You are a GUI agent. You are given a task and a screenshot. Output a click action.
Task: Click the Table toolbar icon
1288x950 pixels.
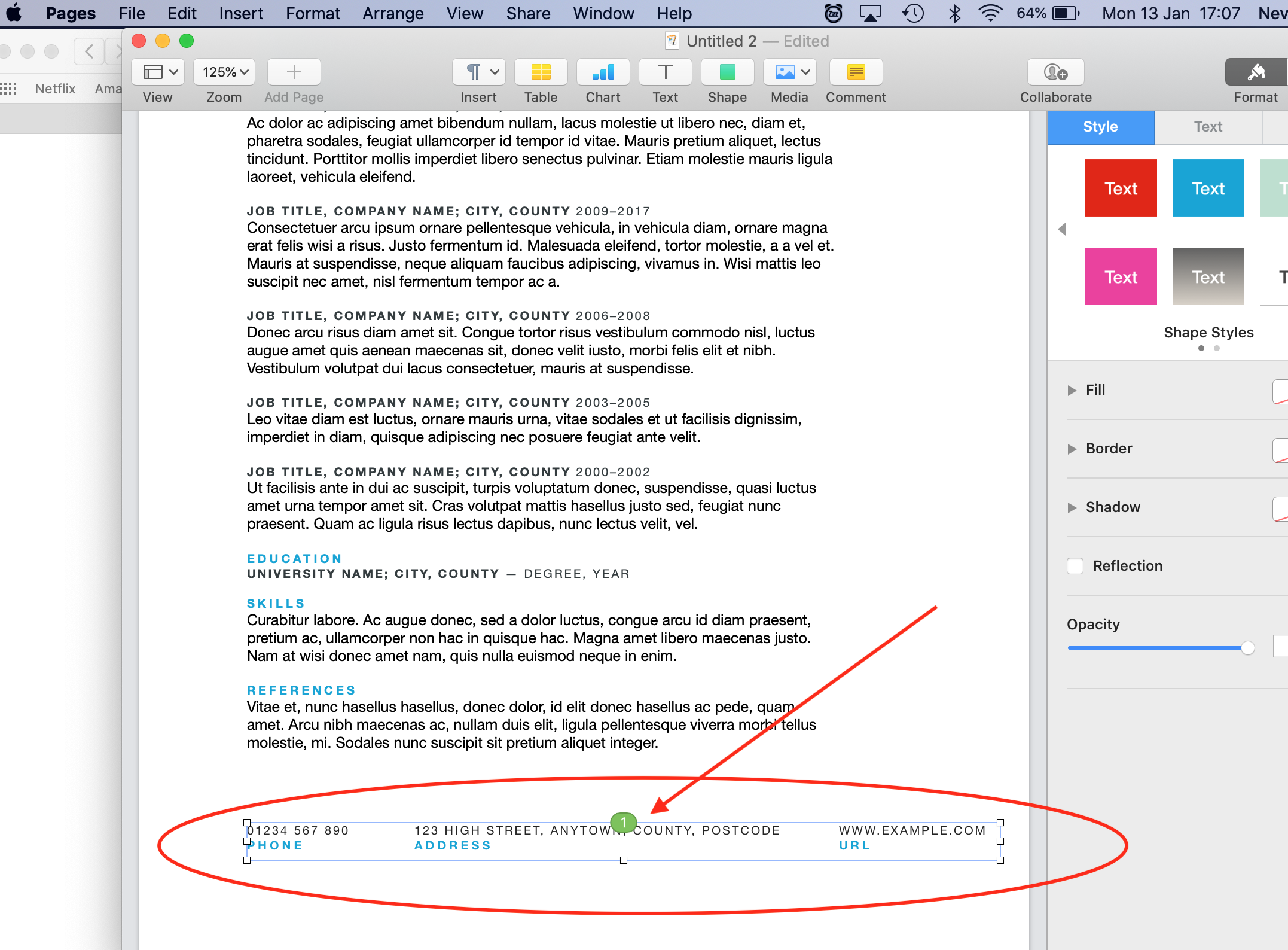(541, 72)
